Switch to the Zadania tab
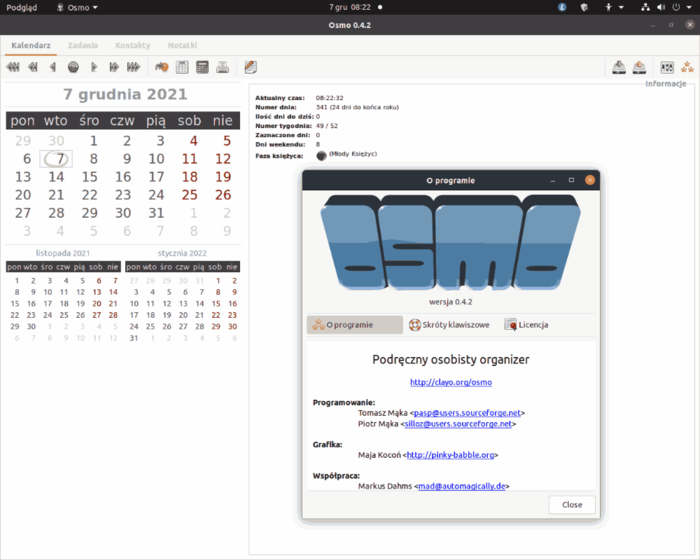Screen dimensions: 700x560 coord(83,45)
